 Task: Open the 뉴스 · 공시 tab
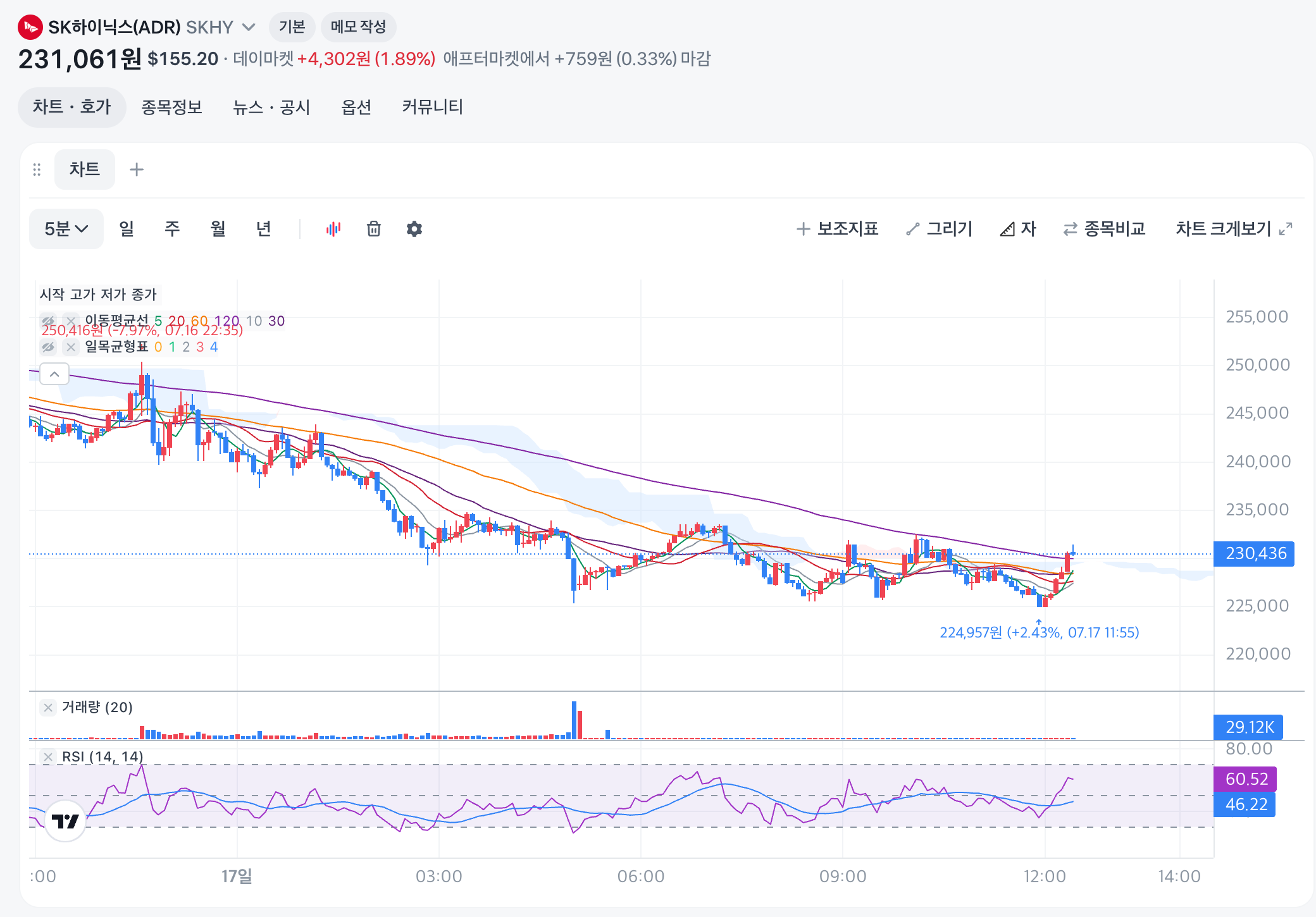(271, 107)
